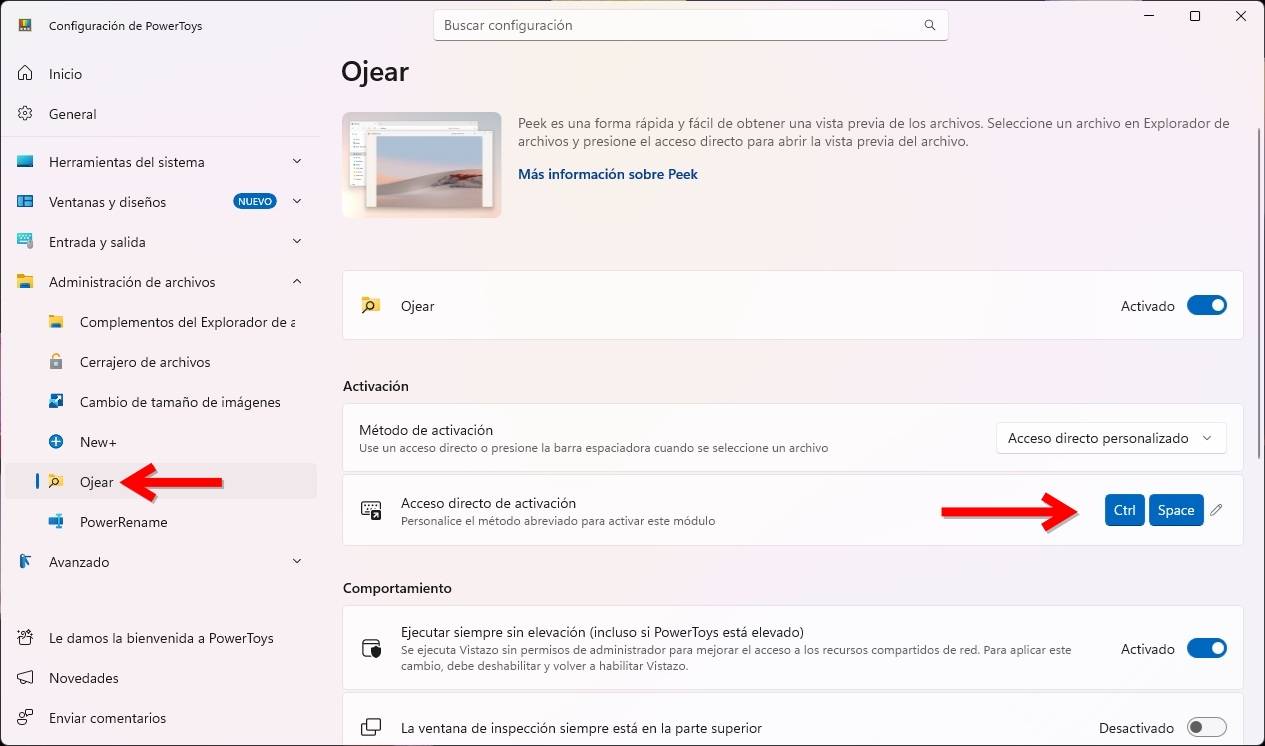Click the Activación section heading

point(375,386)
